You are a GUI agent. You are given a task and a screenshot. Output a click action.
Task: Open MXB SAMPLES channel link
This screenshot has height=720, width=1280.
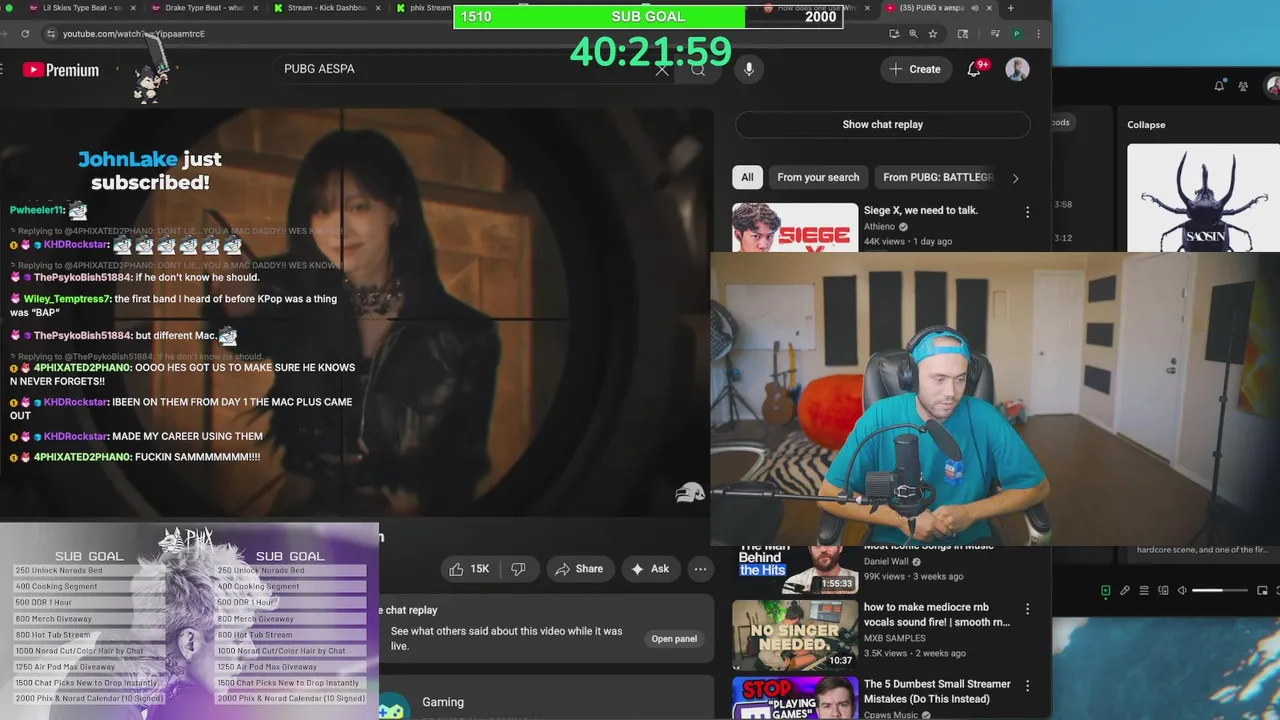pos(895,638)
